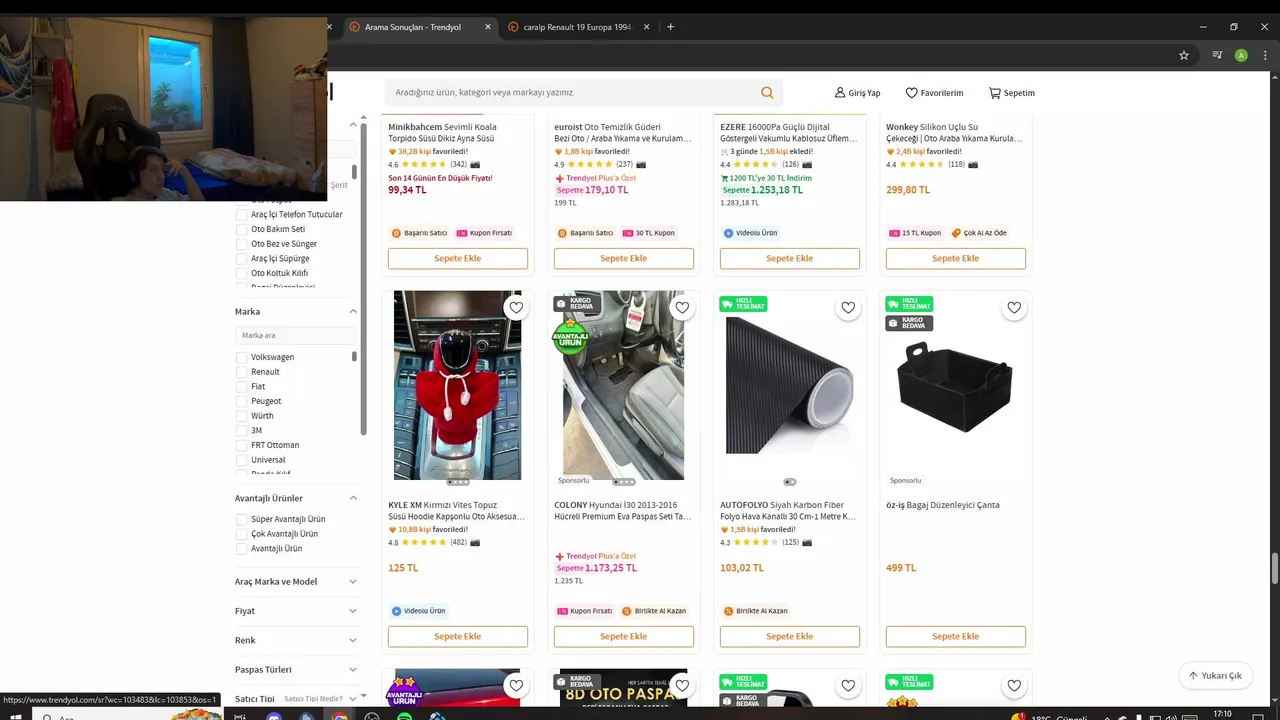This screenshot has height=720, width=1280.
Task: Favorite the AUTOFOLYO carbon fiber product
Action: coord(847,308)
